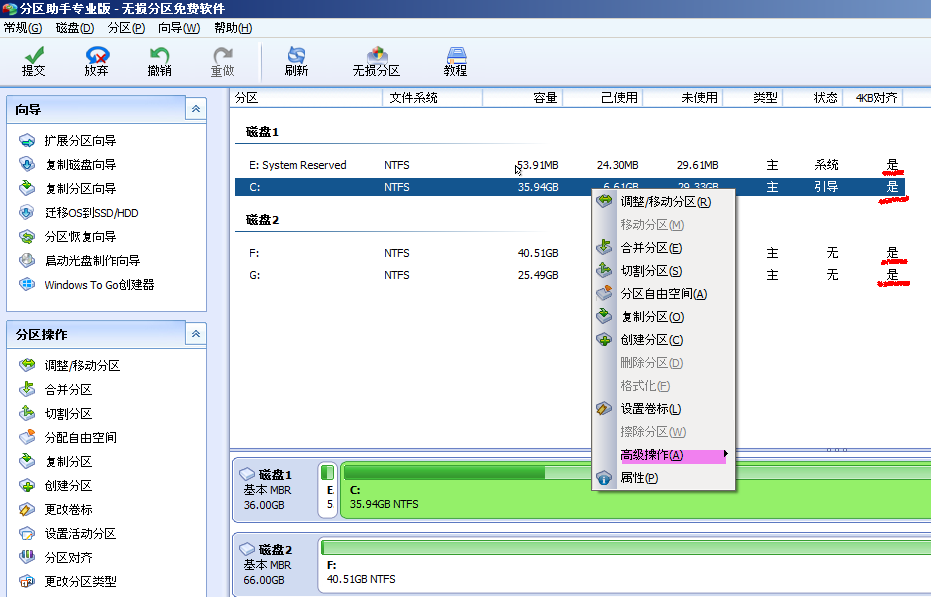Collapse the 分区操作 sidebar panel
This screenshot has height=597, width=931.
pos(194,334)
